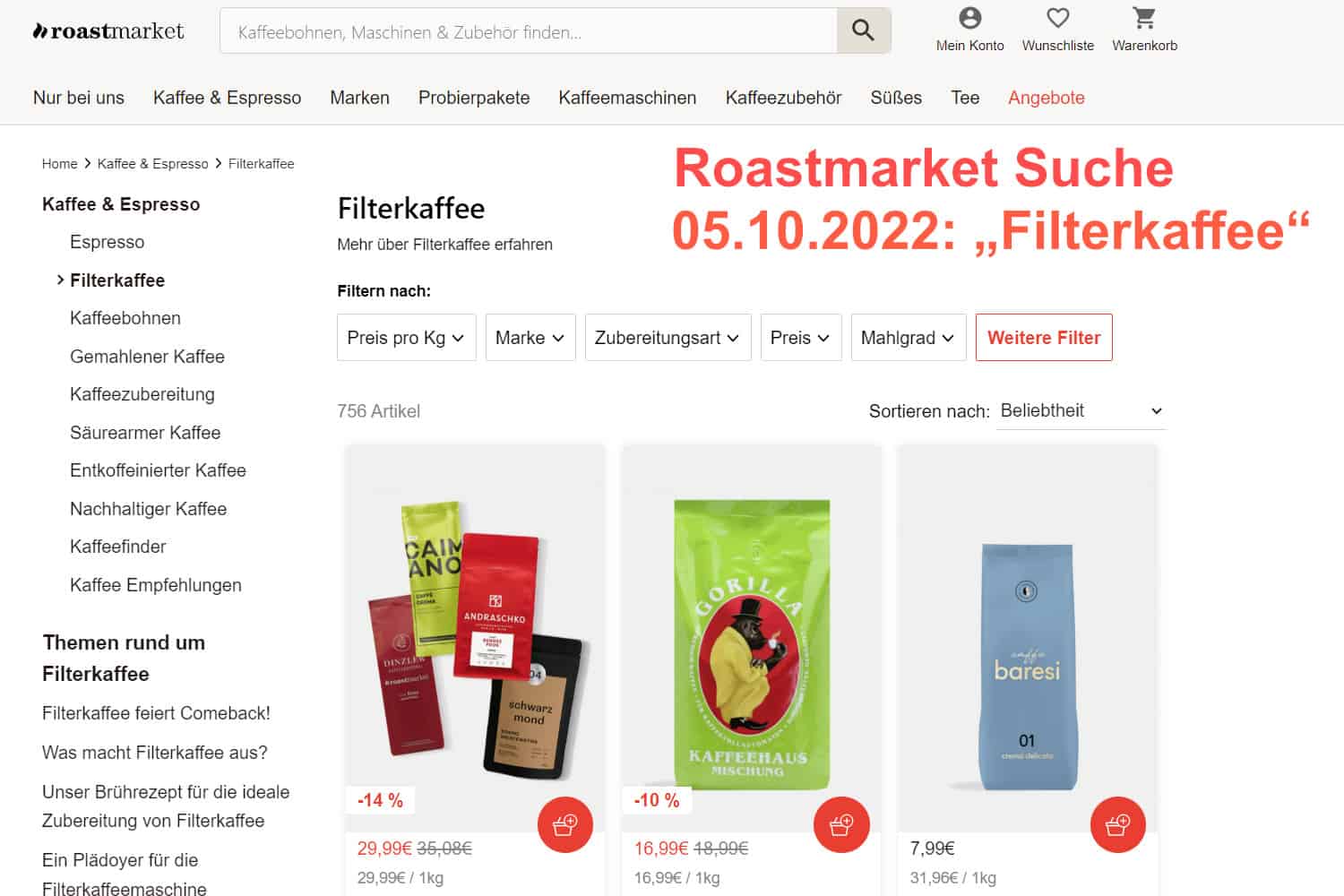Open Mehr über Filterkaffee erfahren link

pyautogui.click(x=444, y=245)
